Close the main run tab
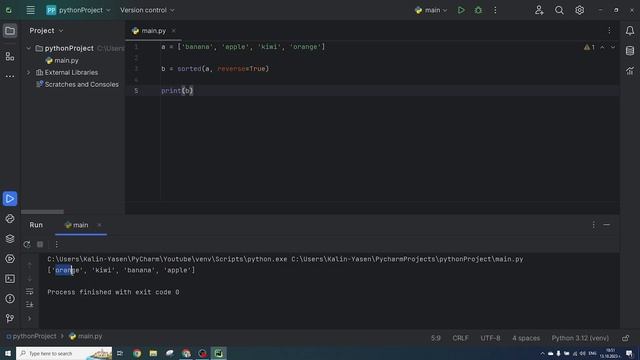640x360 pixels. pyautogui.click(x=99, y=225)
